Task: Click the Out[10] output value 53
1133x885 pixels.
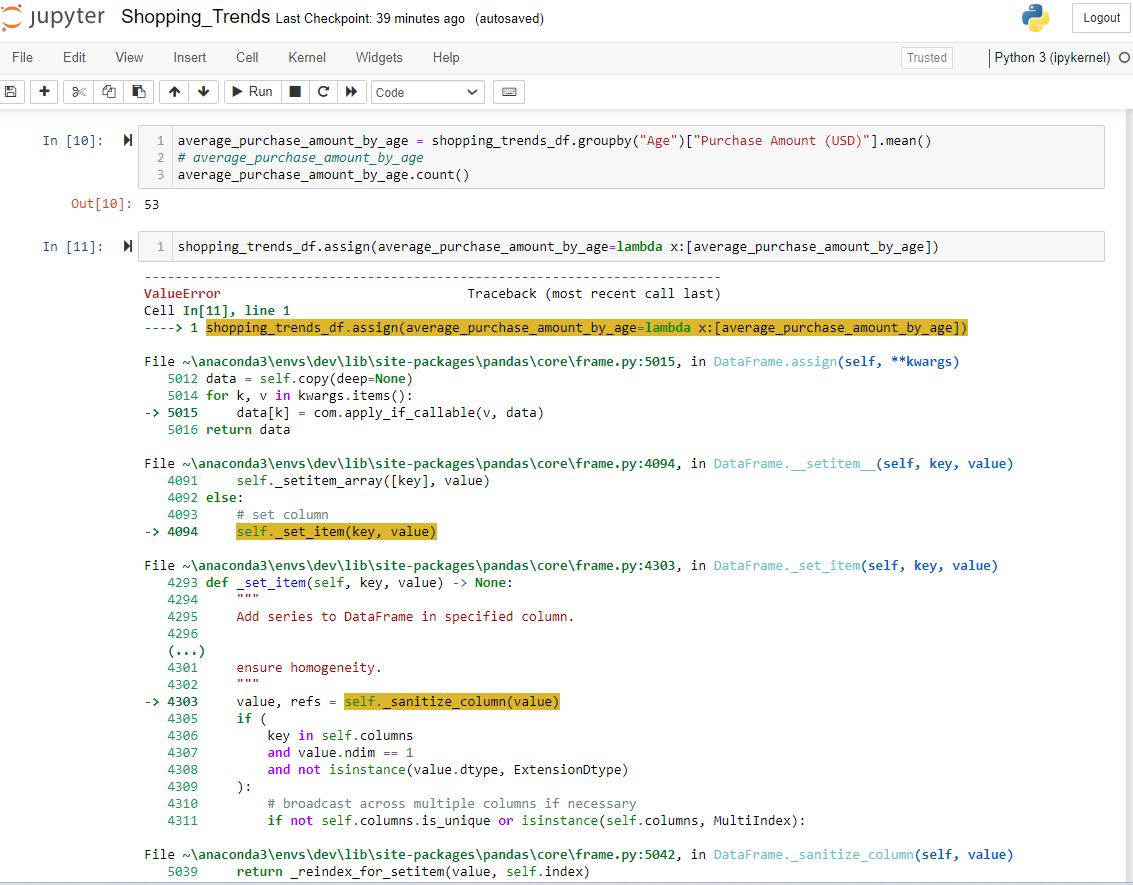Action: click(x=151, y=204)
